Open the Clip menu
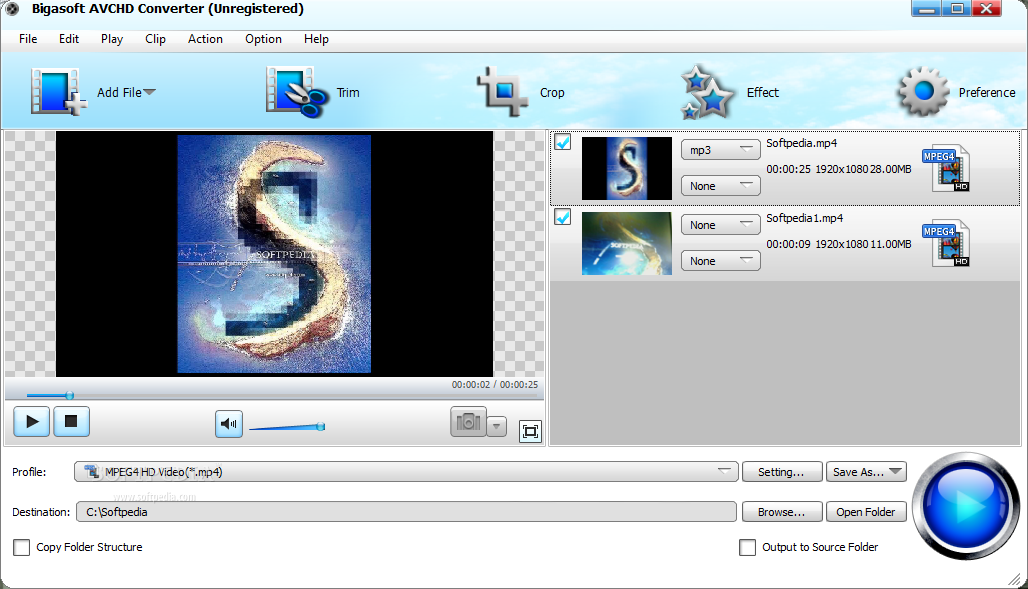This screenshot has height=589, width=1028. (155, 39)
